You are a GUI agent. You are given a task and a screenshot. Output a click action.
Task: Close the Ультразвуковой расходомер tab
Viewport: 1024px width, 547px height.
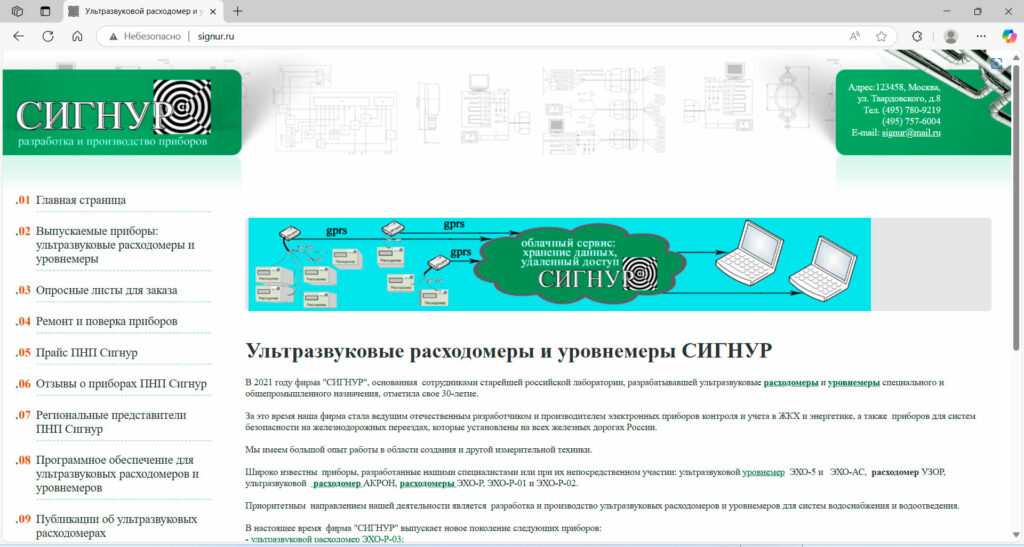[x=213, y=11]
